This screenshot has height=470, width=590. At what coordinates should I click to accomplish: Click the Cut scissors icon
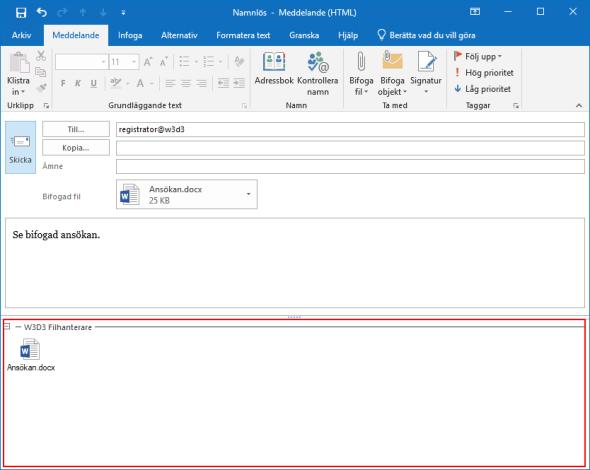[41, 56]
